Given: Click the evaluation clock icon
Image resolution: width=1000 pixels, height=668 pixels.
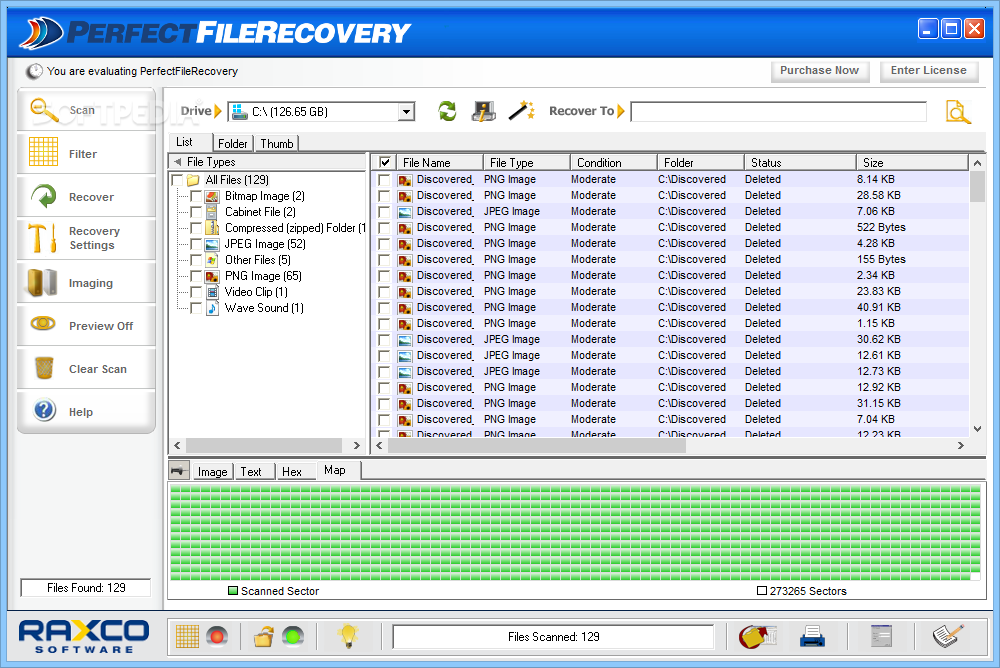Looking at the screenshot, I should [x=34, y=71].
